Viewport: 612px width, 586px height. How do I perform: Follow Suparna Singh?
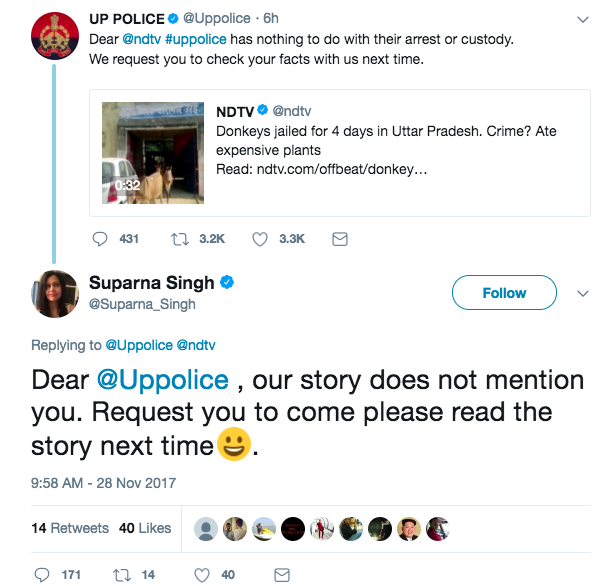504,293
